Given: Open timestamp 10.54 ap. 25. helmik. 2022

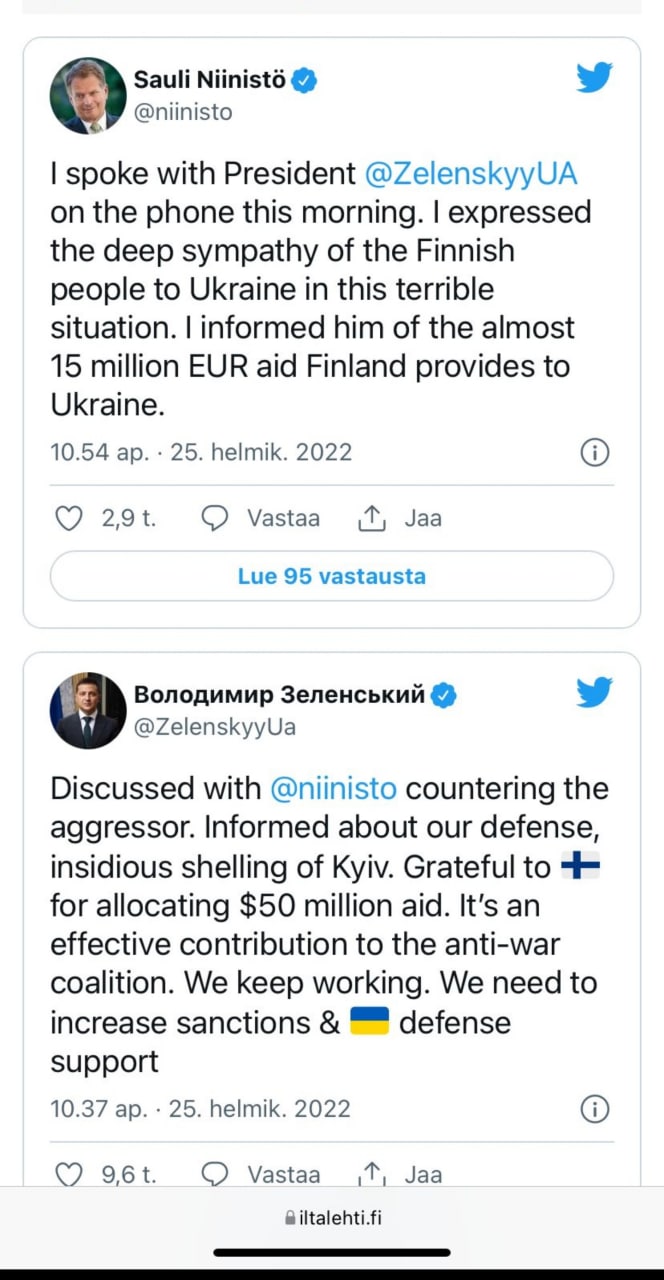Looking at the screenshot, I should point(201,452).
